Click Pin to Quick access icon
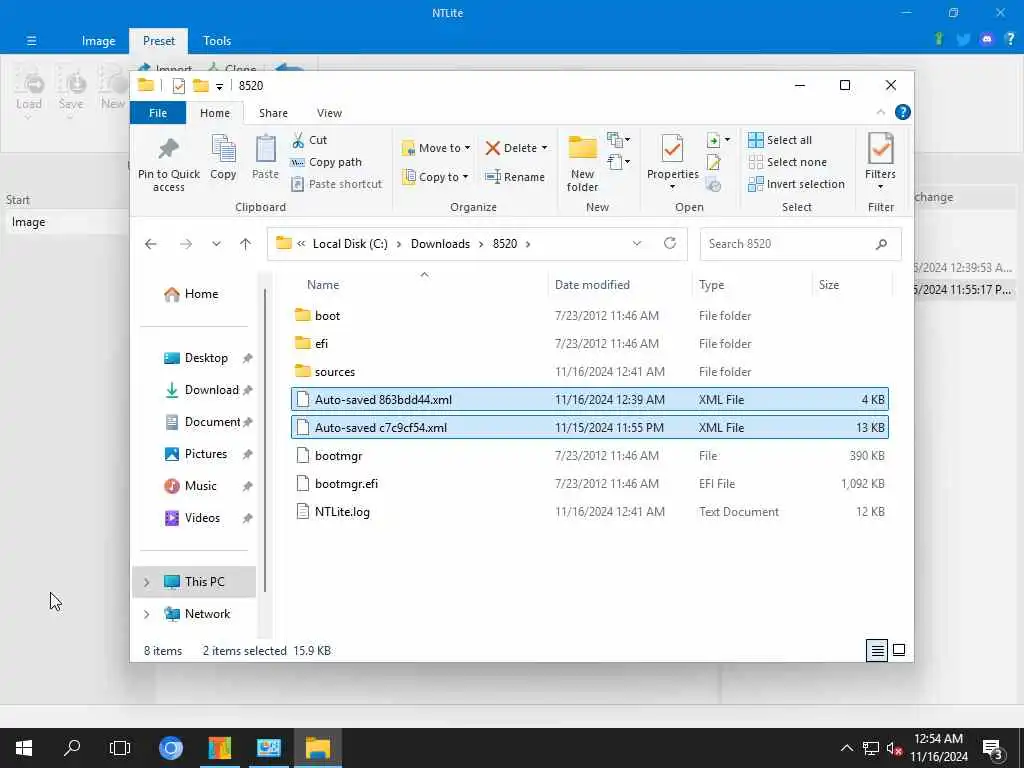 168,149
